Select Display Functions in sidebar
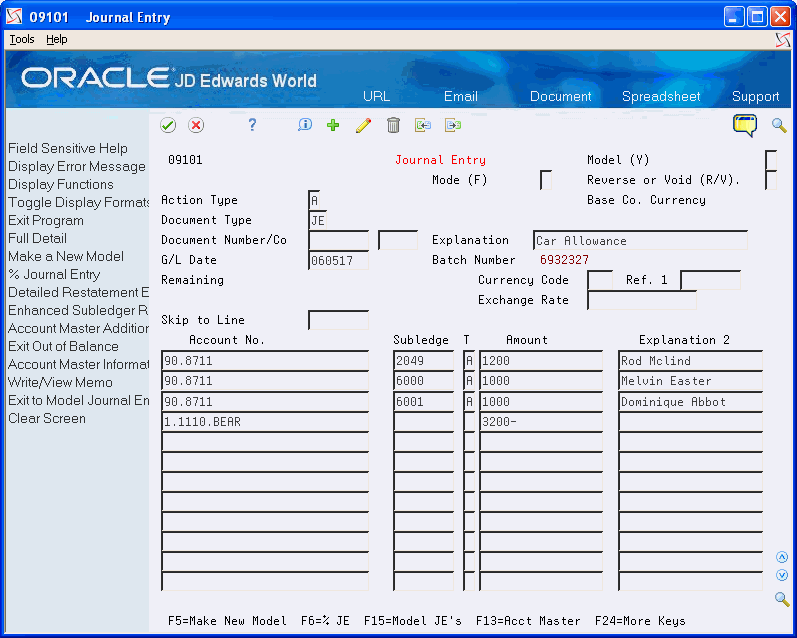 pos(60,185)
